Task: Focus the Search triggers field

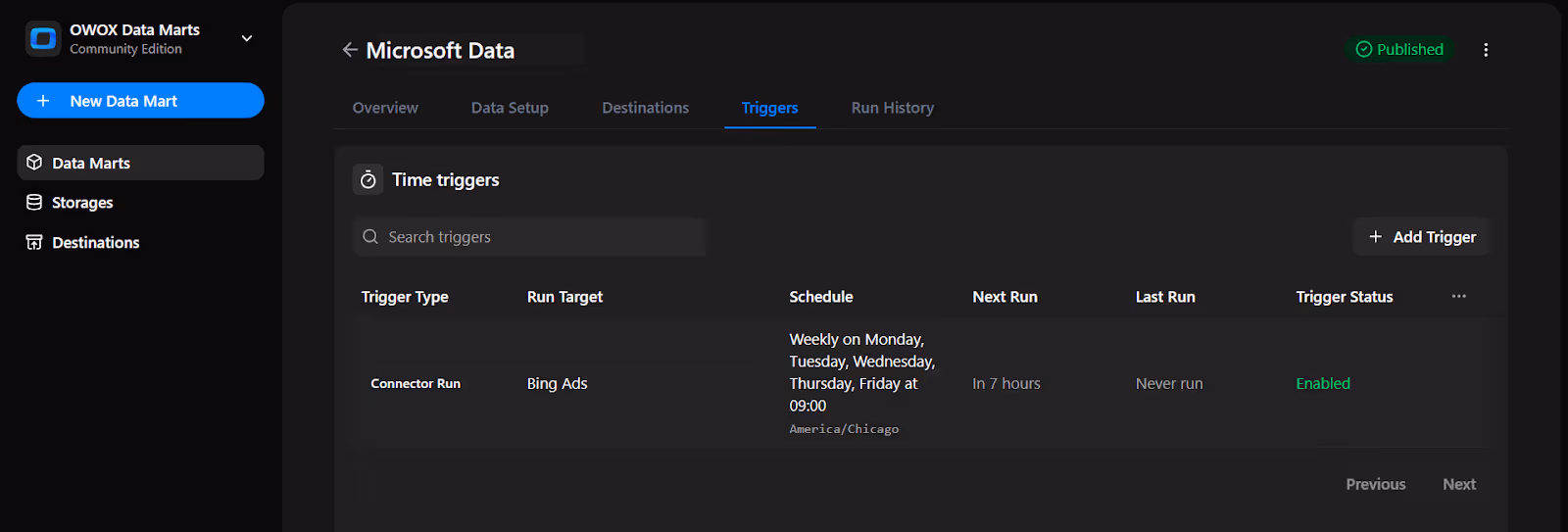Action: click(529, 237)
